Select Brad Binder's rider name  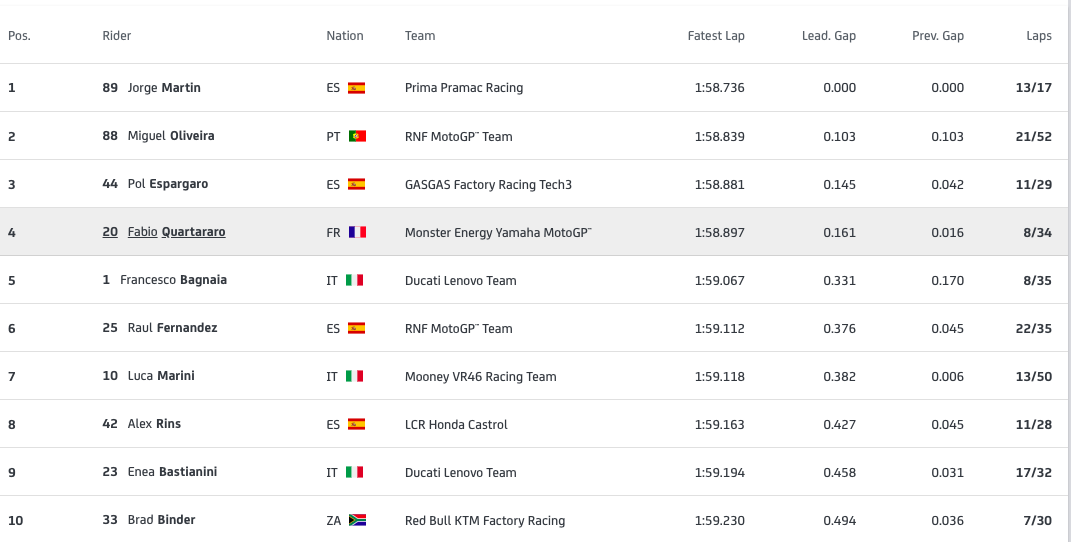point(161,520)
